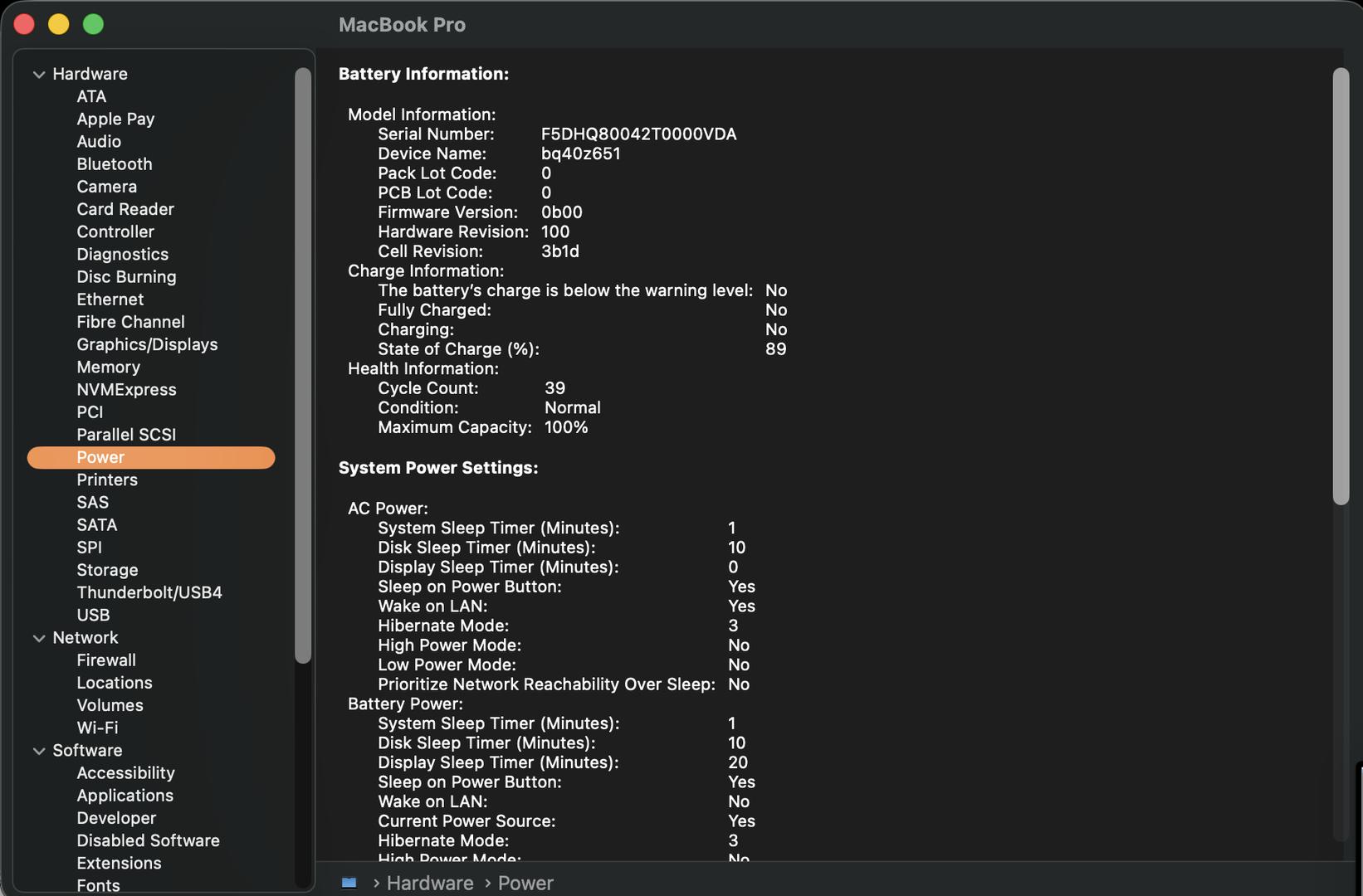Select Developer under Software
Viewport: 1363px width, 896px height.
(116, 818)
